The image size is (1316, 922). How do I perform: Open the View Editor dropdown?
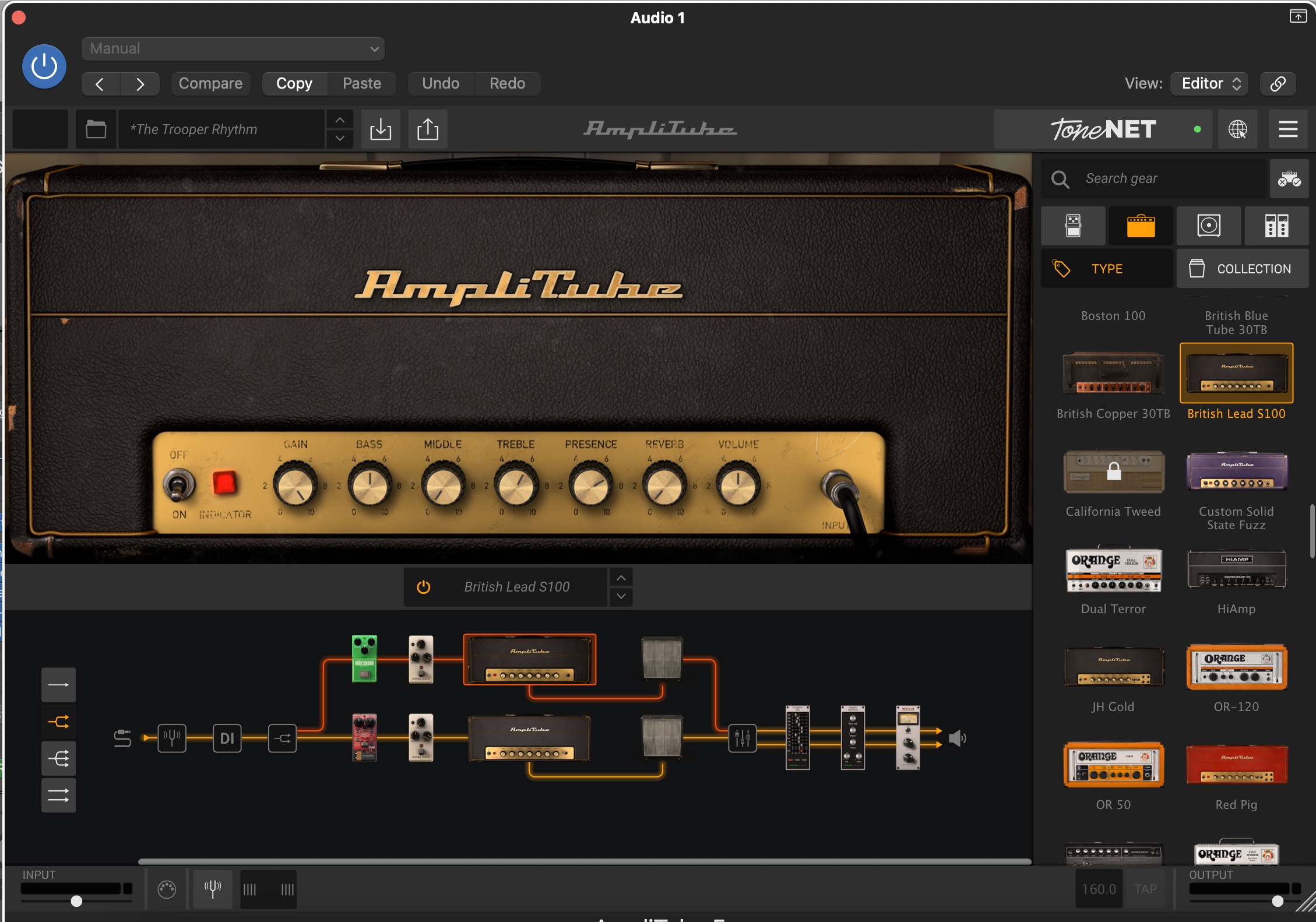tap(1210, 84)
